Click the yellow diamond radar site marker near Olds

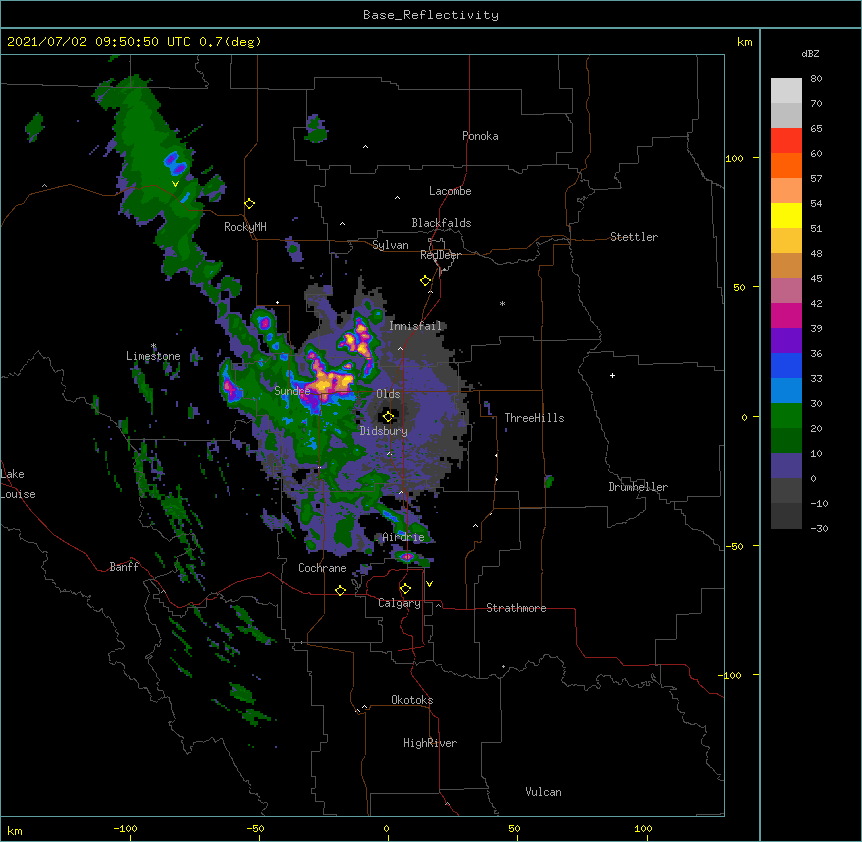388,417
